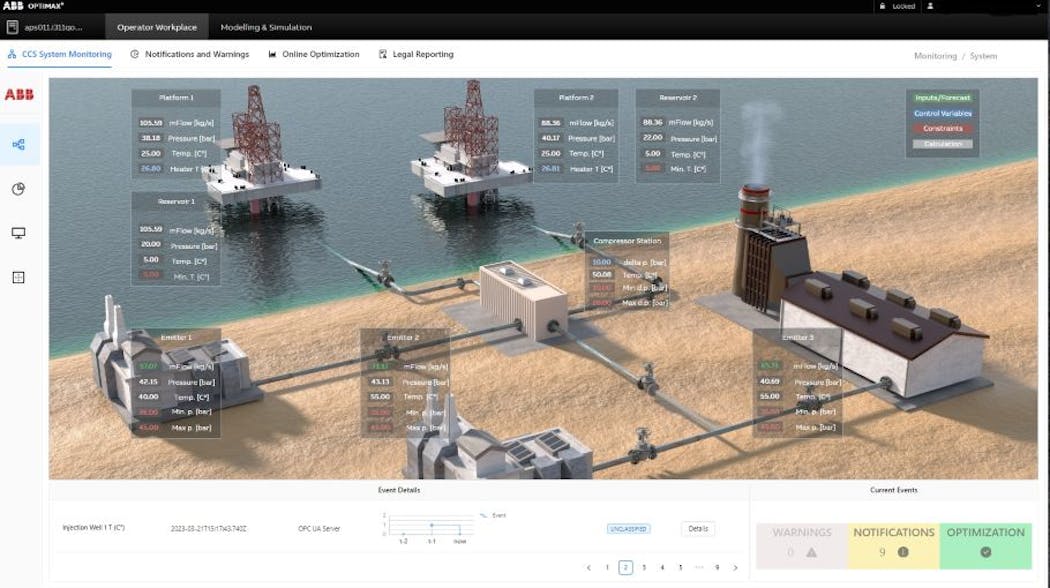
Task: Click the Notifications and Warnings clock icon
Action: [133, 54]
